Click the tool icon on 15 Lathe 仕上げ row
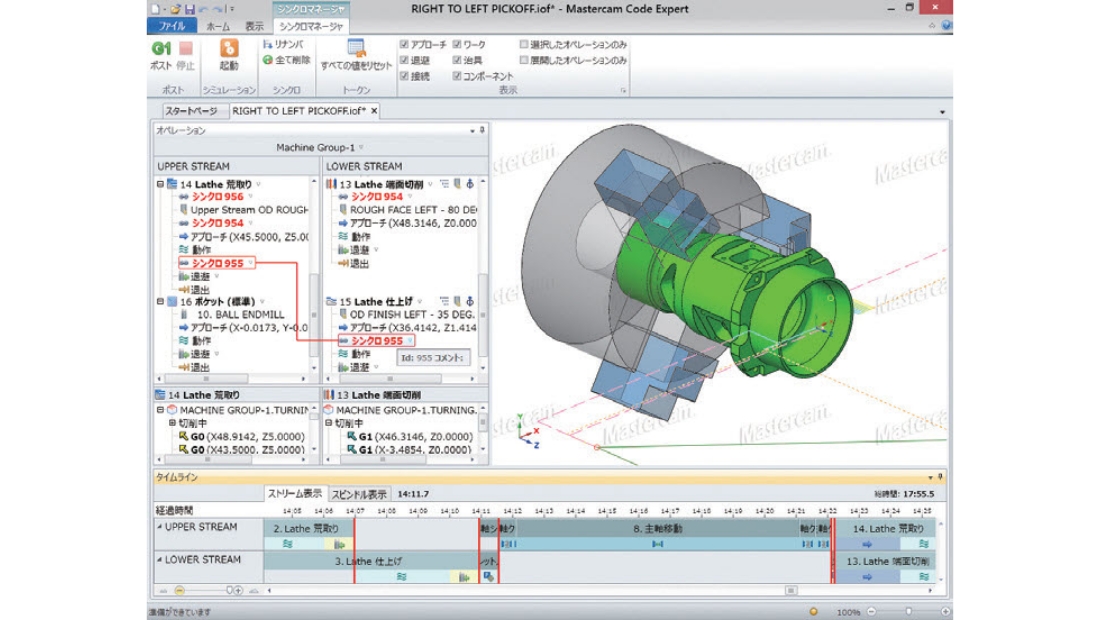The width and height of the screenshot is (1100, 620). (x=457, y=302)
